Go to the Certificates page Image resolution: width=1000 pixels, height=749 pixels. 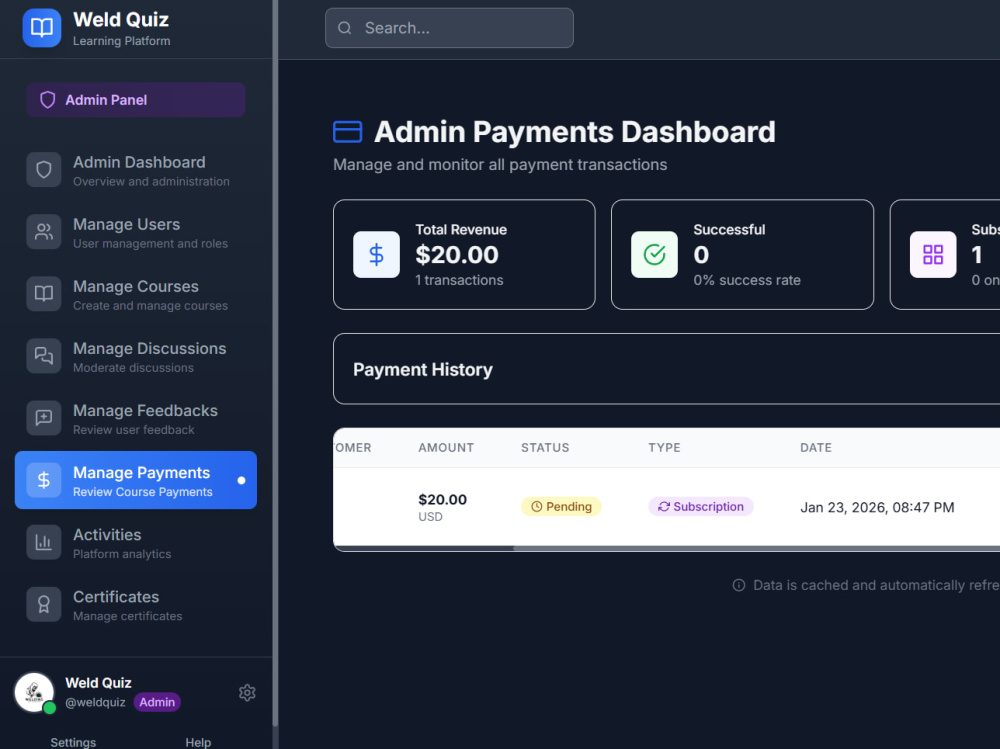click(136, 604)
